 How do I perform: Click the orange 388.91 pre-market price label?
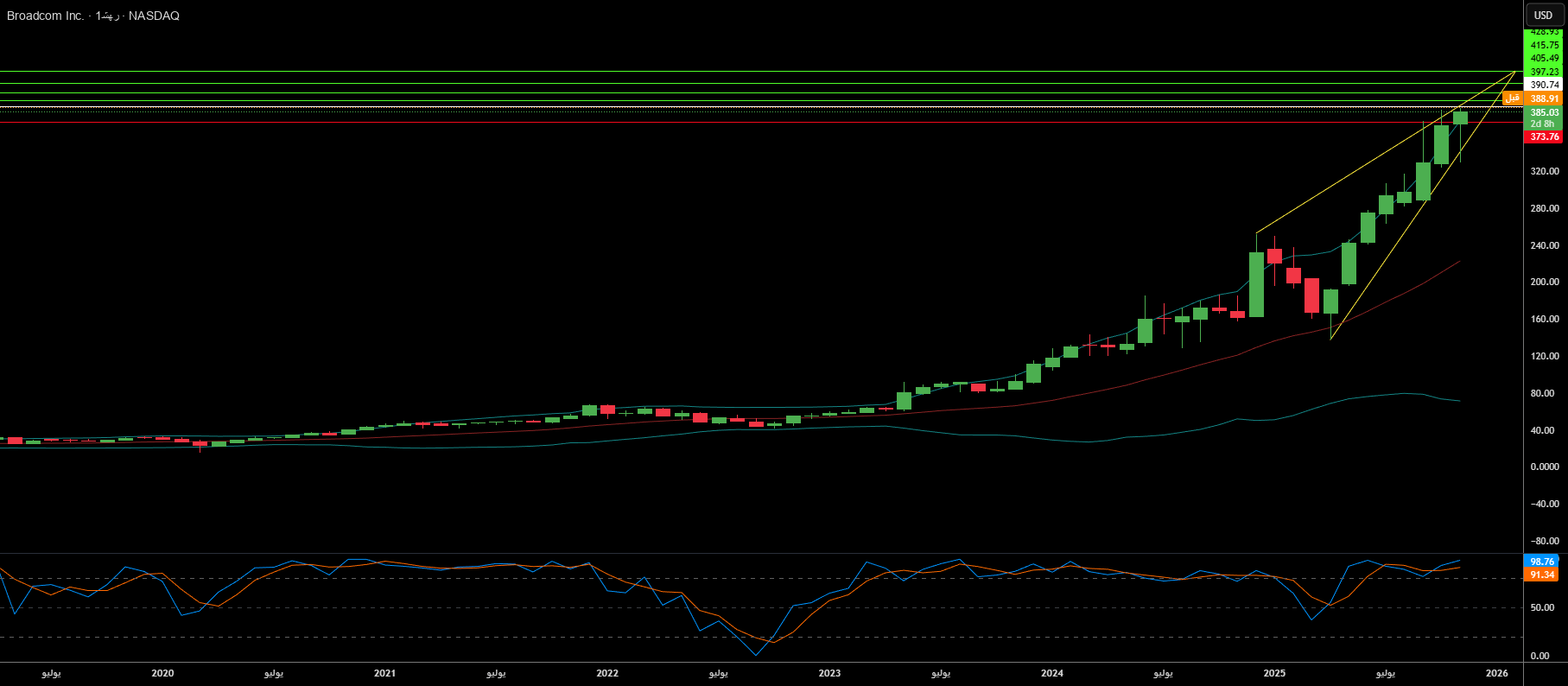[x=1544, y=98]
